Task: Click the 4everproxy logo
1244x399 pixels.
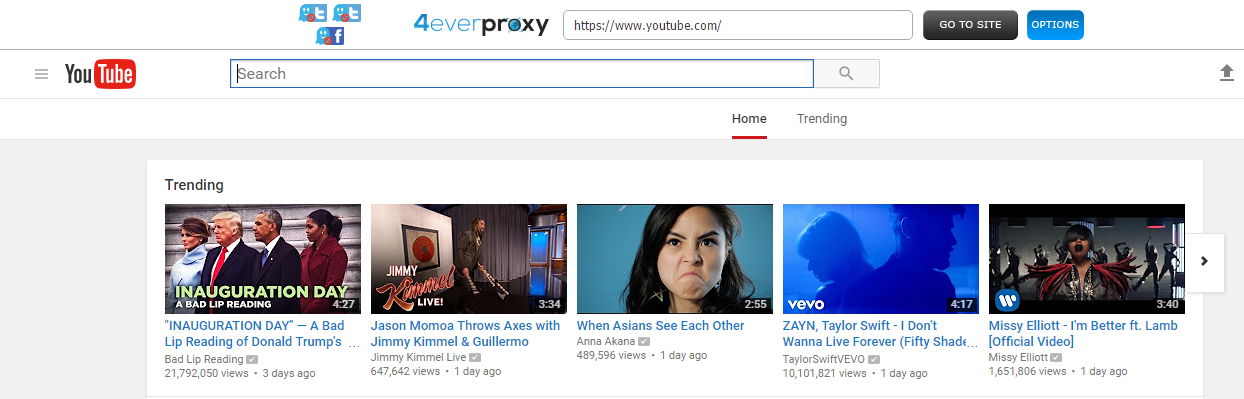Action: coord(481,24)
